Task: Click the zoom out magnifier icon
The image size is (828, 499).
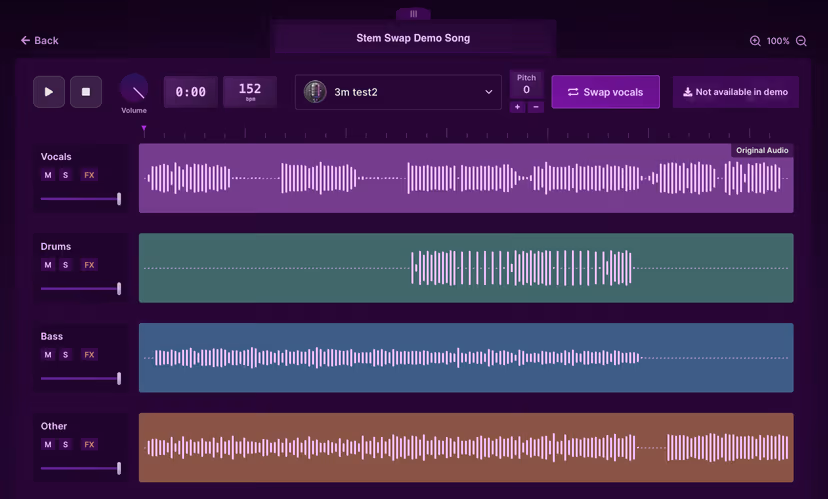Action: click(801, 41)
